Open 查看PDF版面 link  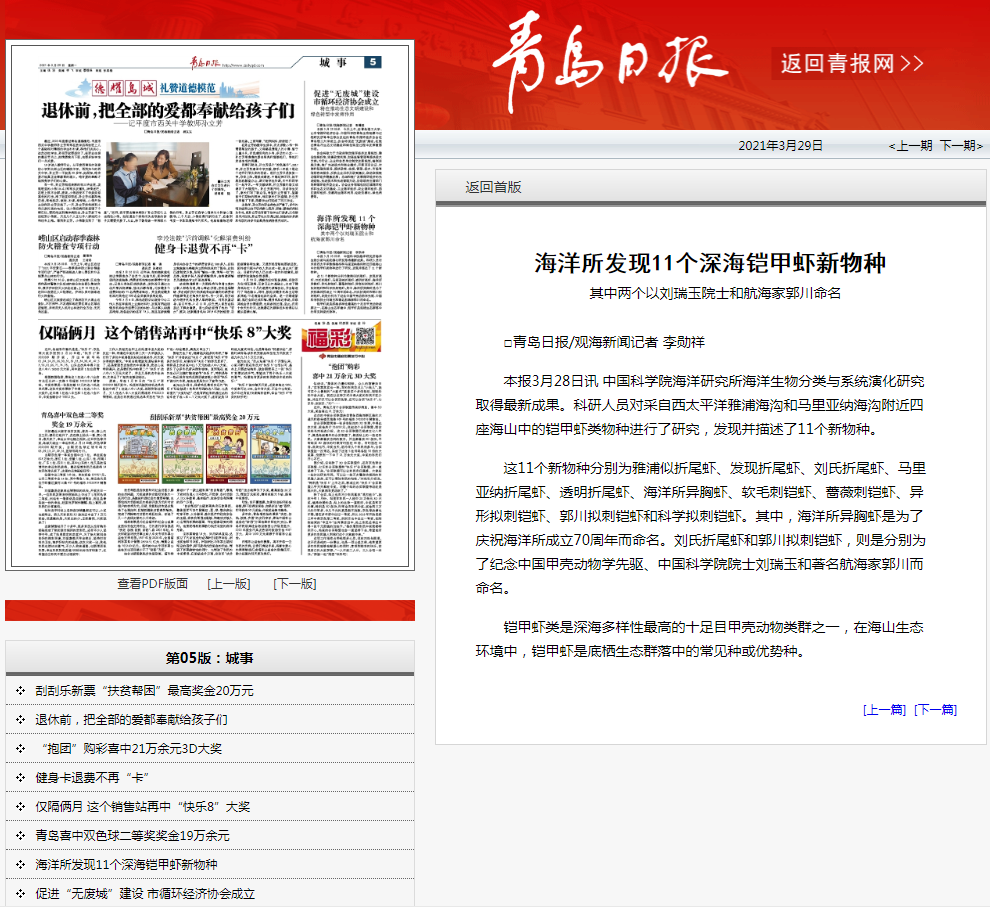tap(152, 584)
